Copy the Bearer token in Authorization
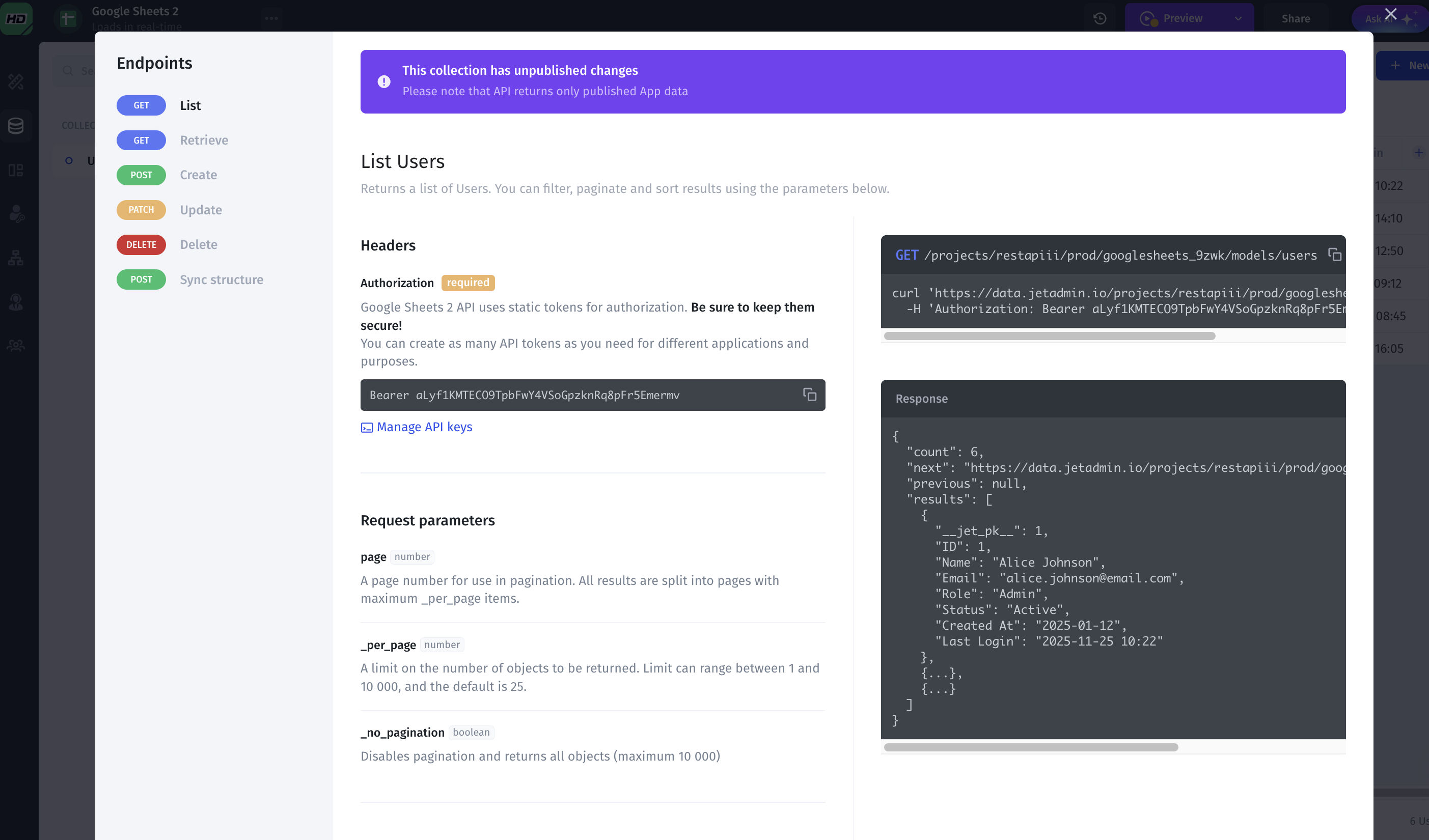Image resolution: width=1429 pixels, height=840 pixels. pos(809,395)
